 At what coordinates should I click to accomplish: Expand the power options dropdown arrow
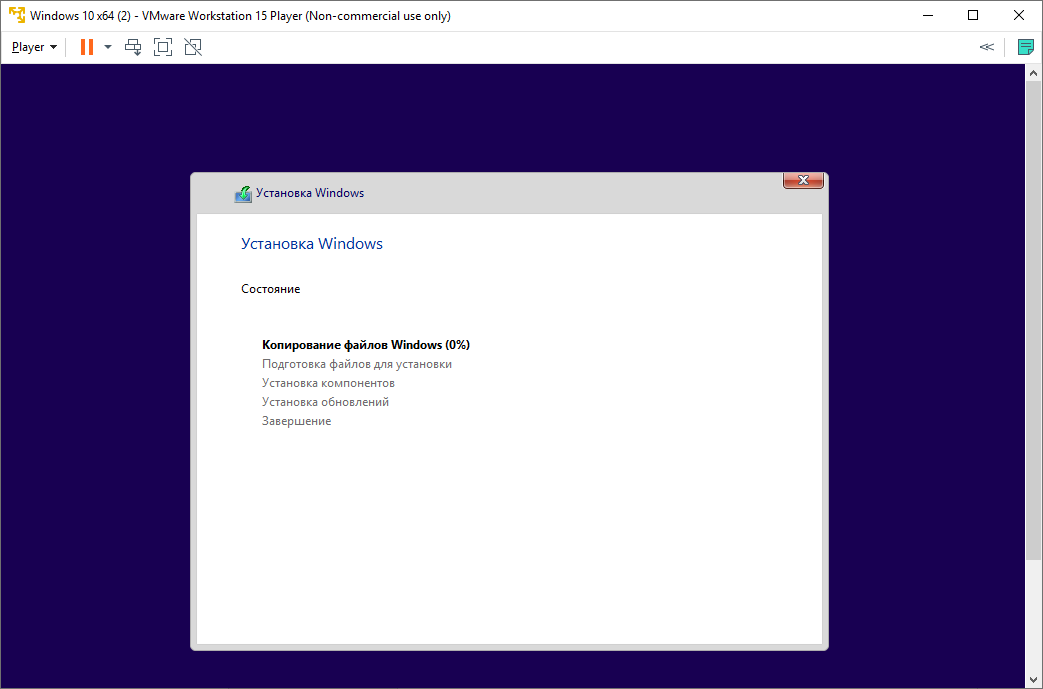coord(108,47)
